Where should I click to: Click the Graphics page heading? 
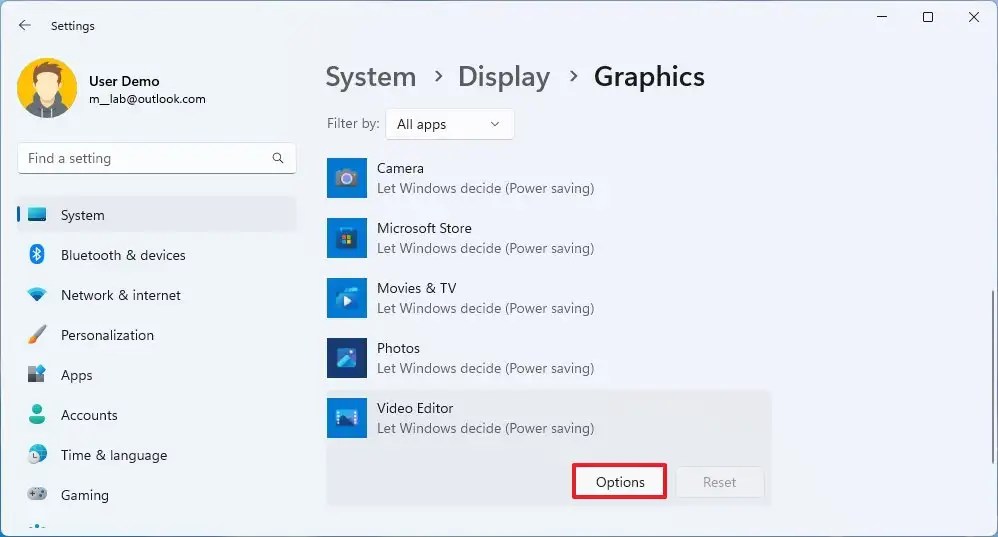[x=649, y=77]
